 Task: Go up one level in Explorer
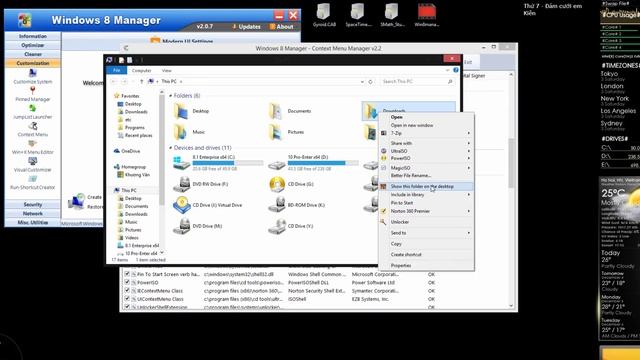(x=142, y=82)
